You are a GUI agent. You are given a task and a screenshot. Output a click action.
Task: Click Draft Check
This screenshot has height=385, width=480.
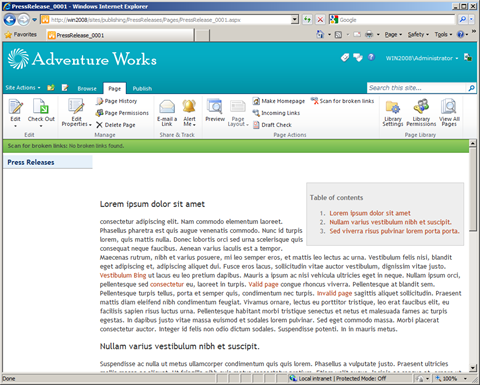click(272, 125)
